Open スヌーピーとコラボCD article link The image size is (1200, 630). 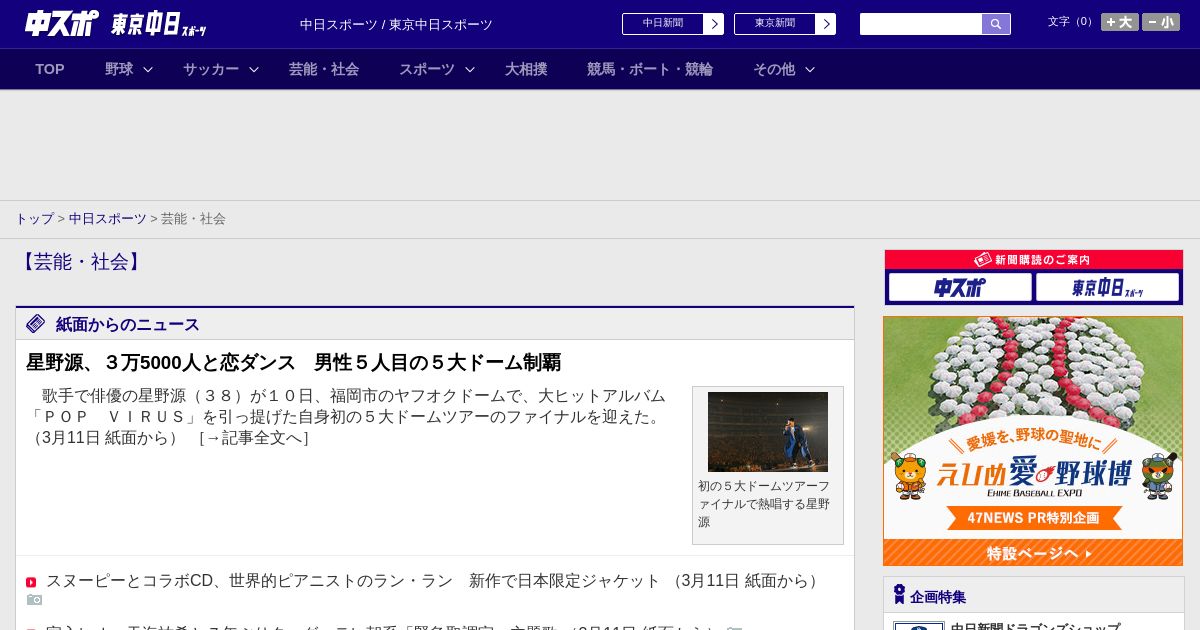(353, 581)
